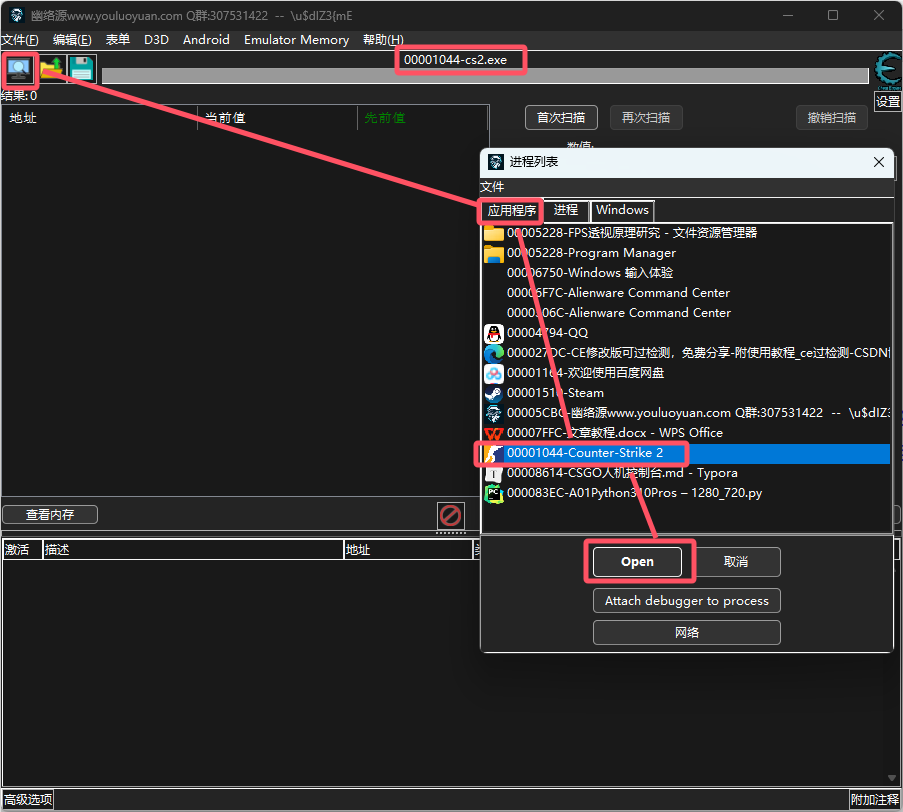This screenshot has width=903, height=812.
Task: Select the Steam process in list
Action: tap(555, 393)
